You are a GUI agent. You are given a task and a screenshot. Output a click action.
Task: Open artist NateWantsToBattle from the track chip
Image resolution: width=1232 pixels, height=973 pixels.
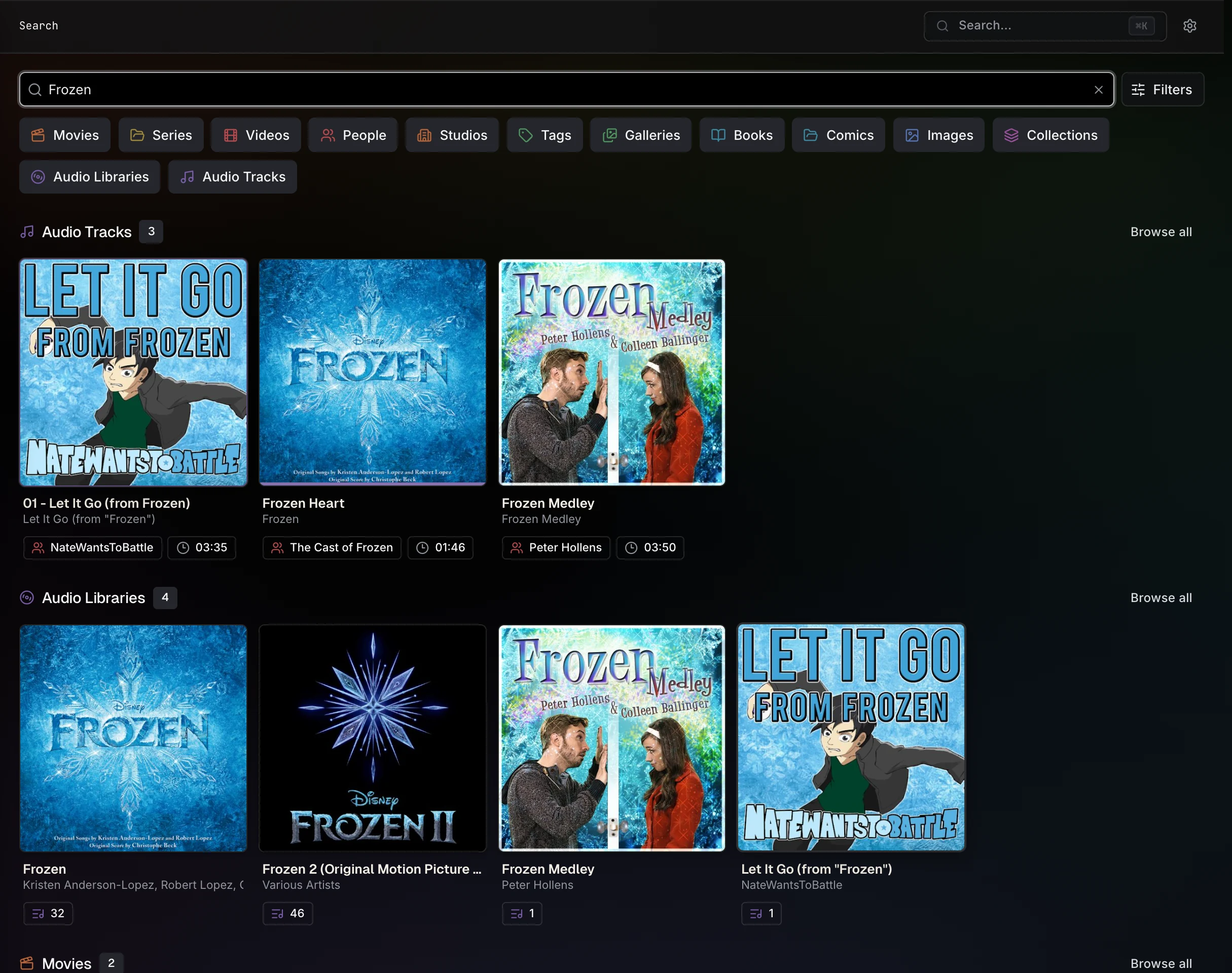(92, 547)
